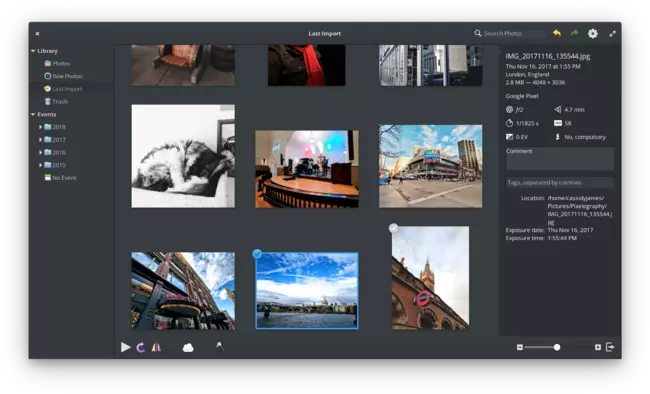Screen dimensions: 650x394
Task: Click the Tags, separated by commas field
Action: coord(560,182)
